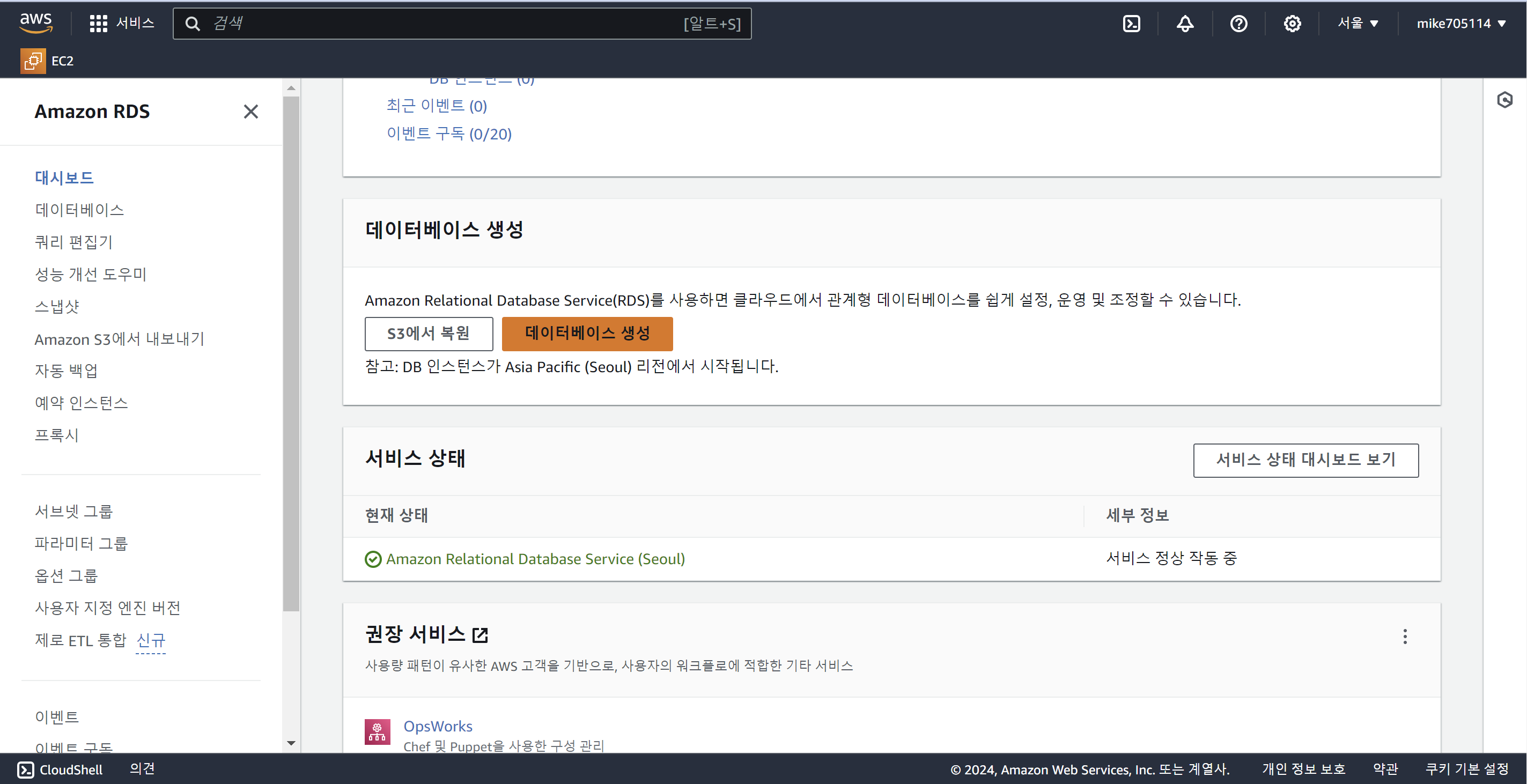Open the help question mark icon
The width and height of the screenshot is (1527, 784).
[1238, 24]
